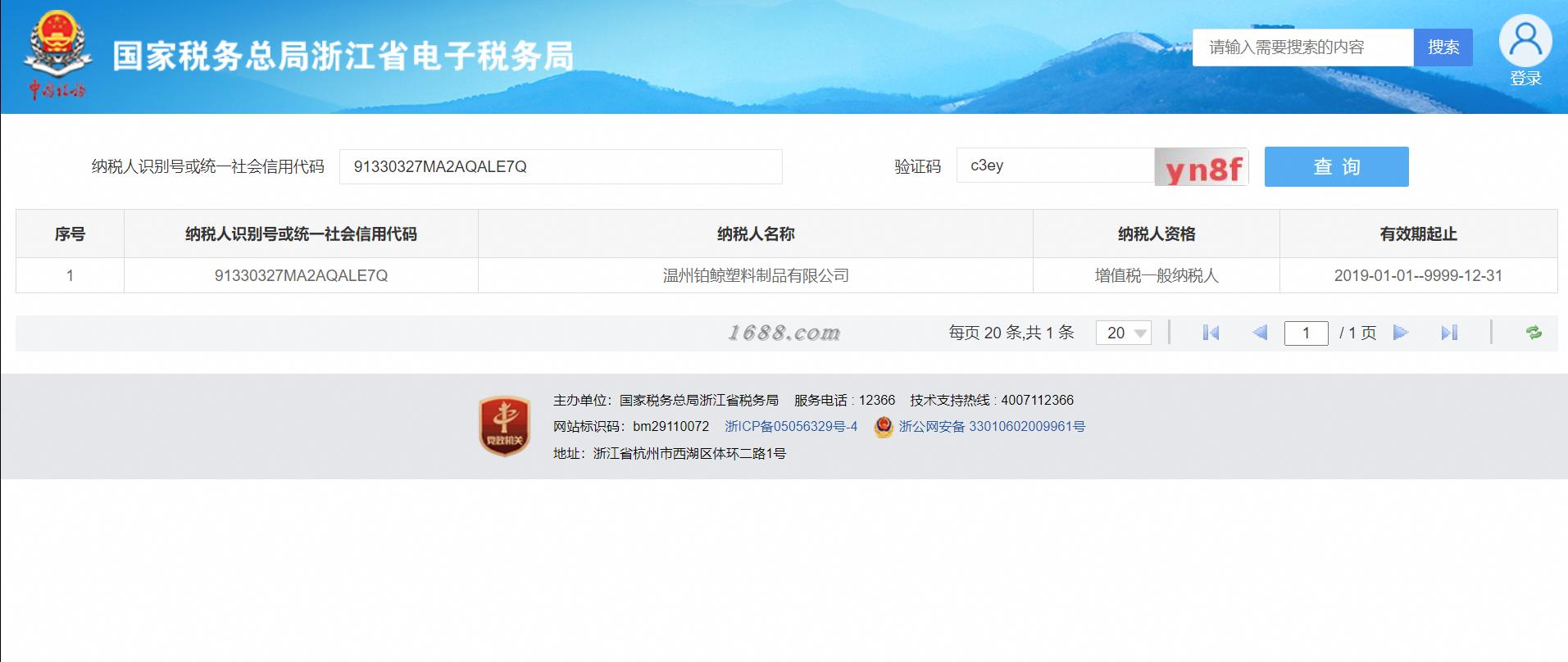Screen dimensions: 1568x662
Task: Click the national tax emblem logo
Action: 57,56
